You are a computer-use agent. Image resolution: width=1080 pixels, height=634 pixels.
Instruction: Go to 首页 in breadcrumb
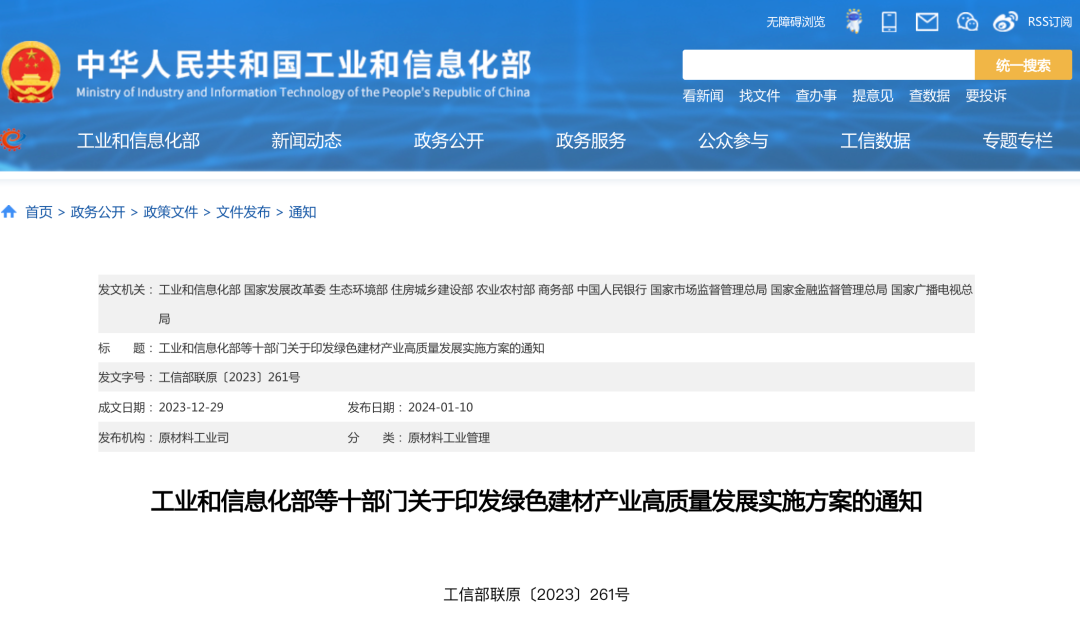click(x=39, y=212)
